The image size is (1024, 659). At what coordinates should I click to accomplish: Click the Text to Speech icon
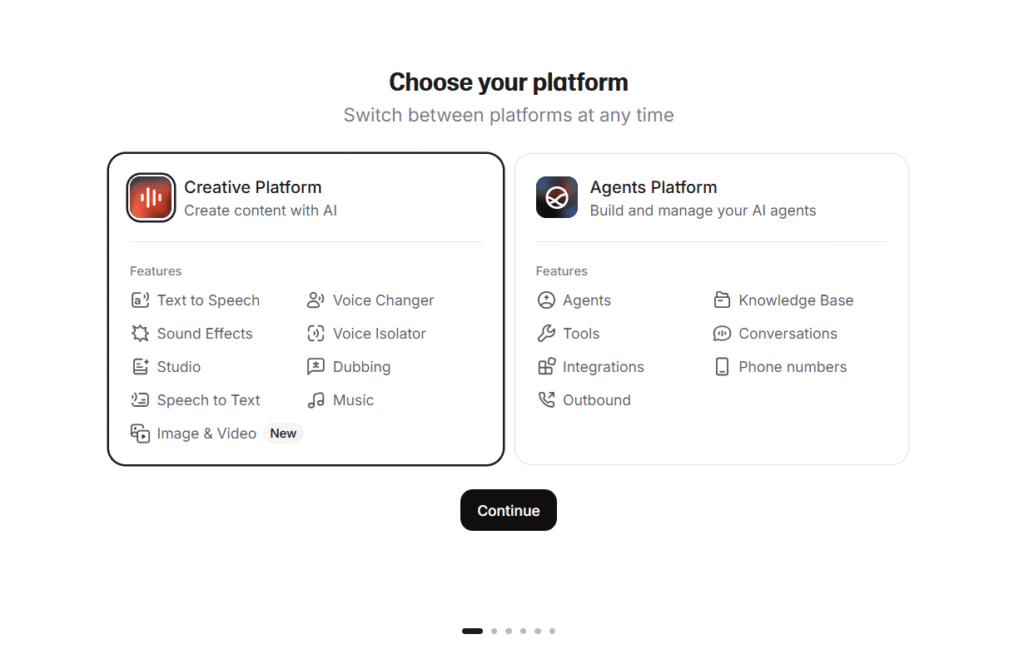[x=140, y=300]
